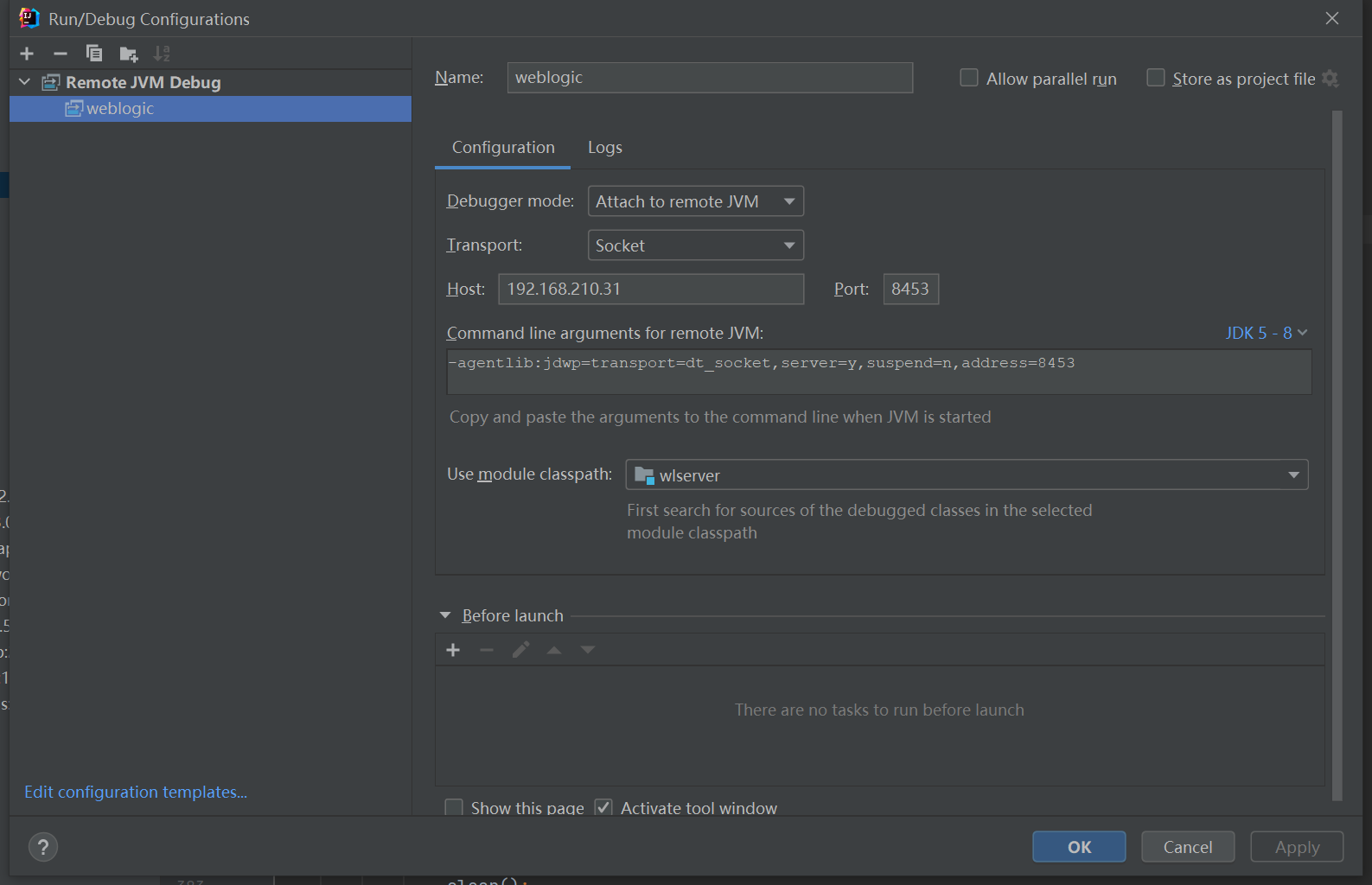Image resolution: width=1372 pixels, height=885 pixels.
Task: Click the Remove Configuration minus icon
Action: [60, 54]
